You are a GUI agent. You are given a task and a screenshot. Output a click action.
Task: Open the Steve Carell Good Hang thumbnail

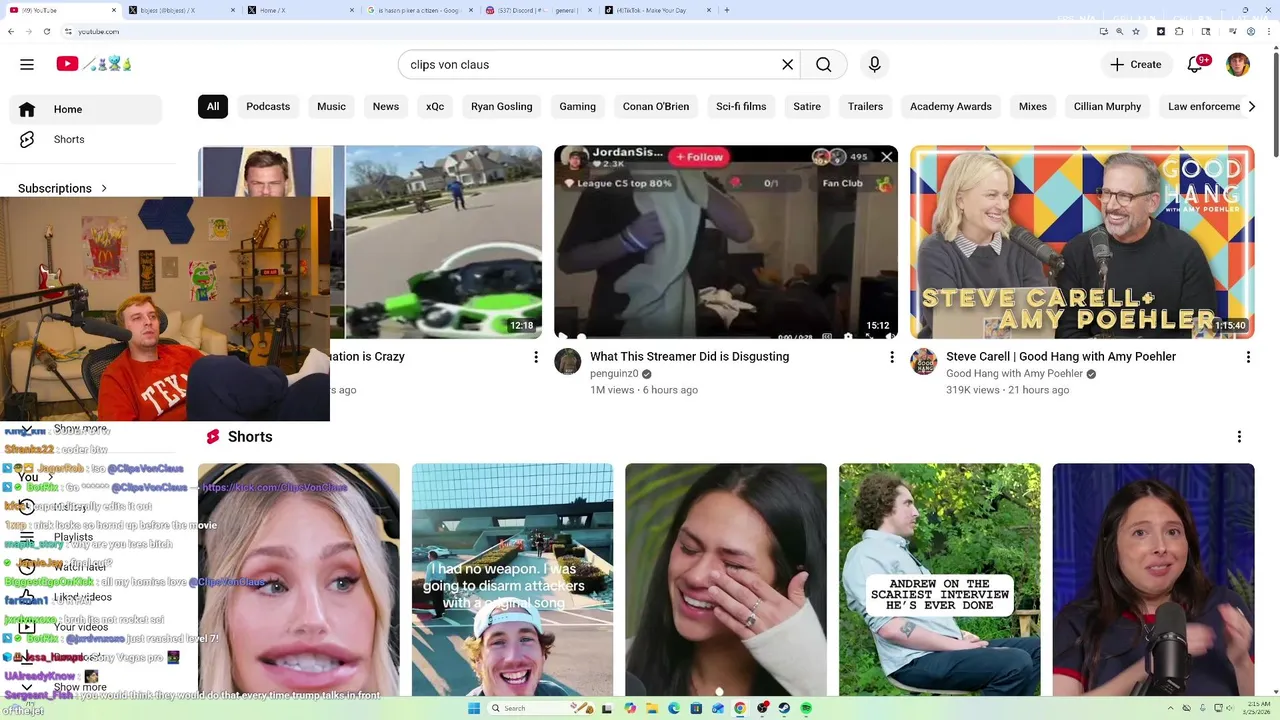click(1082, 242)
